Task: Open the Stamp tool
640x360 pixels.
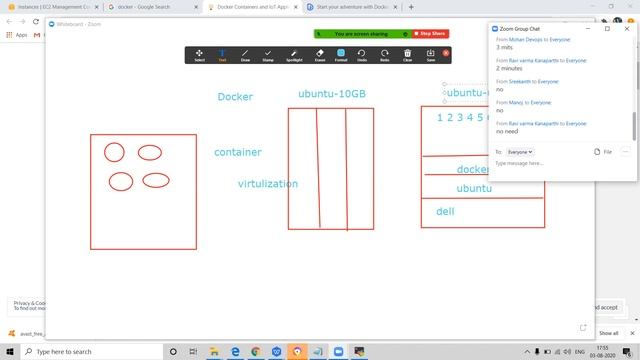Action: click(268, 56)
